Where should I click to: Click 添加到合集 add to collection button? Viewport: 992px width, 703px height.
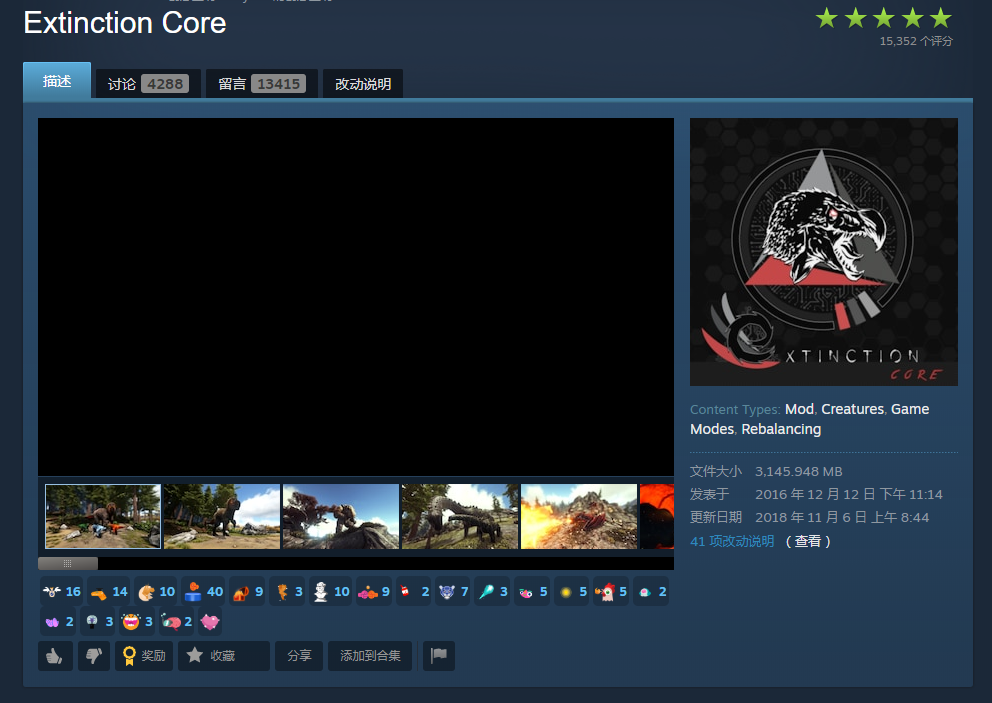[370, 656]
